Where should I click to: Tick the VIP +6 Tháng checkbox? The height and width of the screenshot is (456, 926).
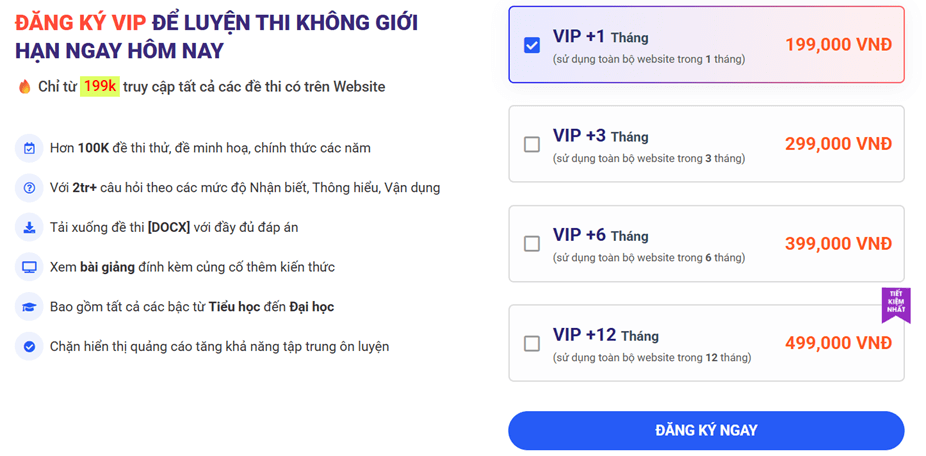click(x=532, y=243)
